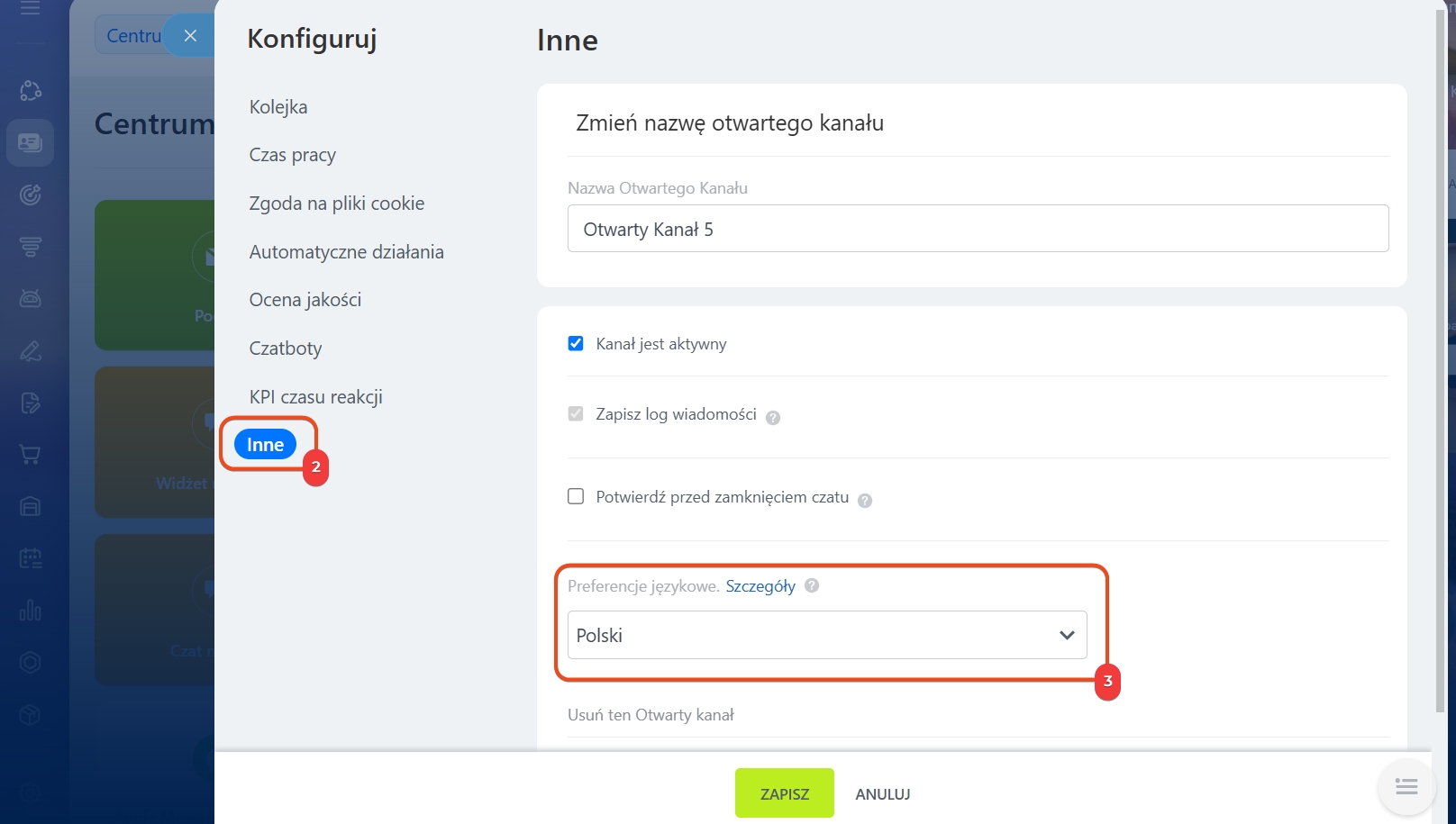The height and width of the screenshot is (824, 1456).
Task: Click the robot automation sidebar icon
Action: click(x=30, y=298)
